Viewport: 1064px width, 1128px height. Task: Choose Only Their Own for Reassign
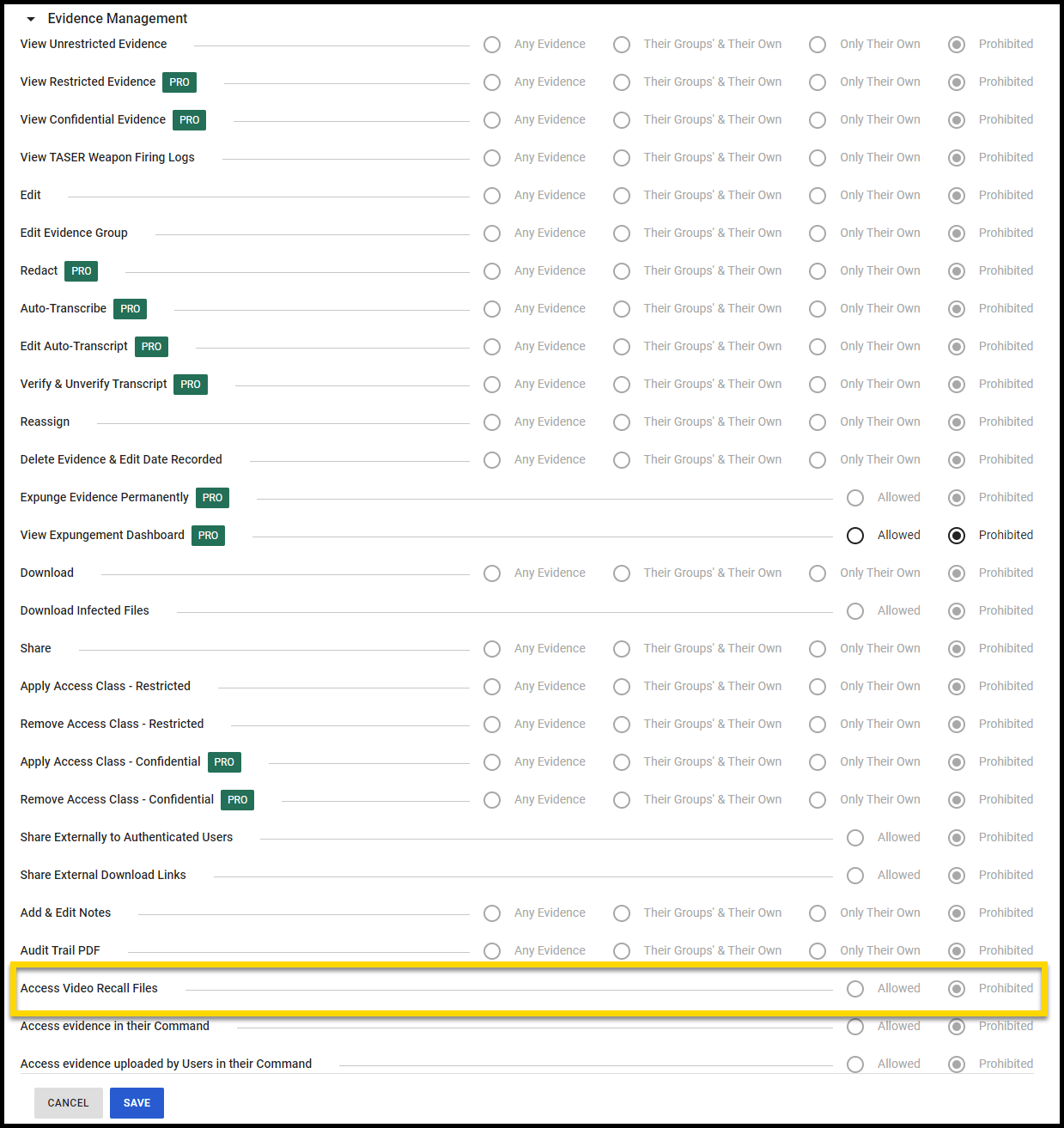(x=818, y=422)
